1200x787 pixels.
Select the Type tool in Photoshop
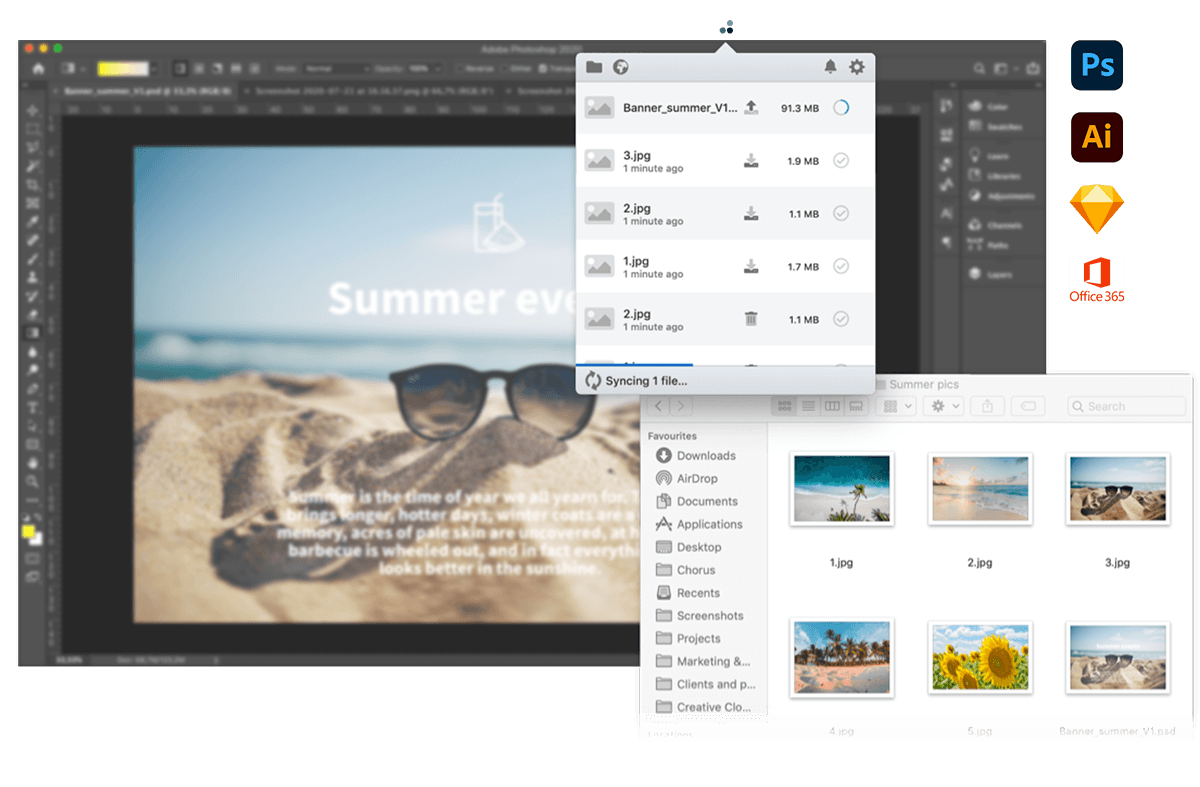pos(33,407)
